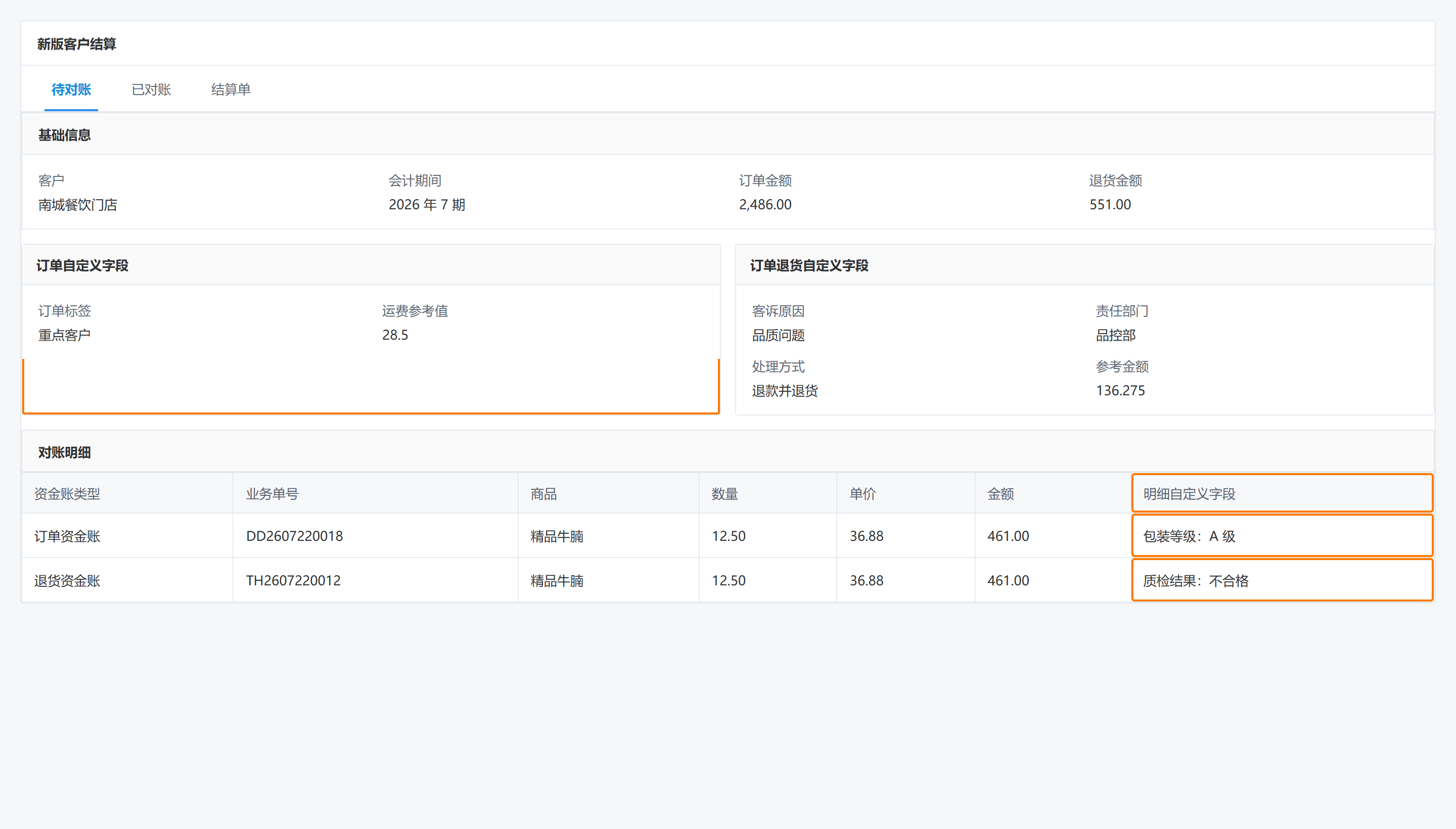Click the 明细自定义字段 column header
Screen dimensions: 1456x829
1282,493
